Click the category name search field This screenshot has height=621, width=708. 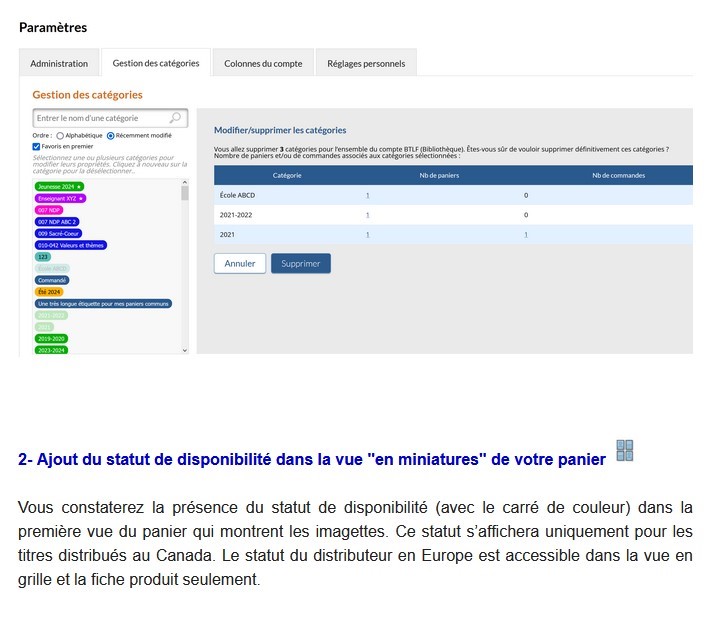(x=100, y=118)
